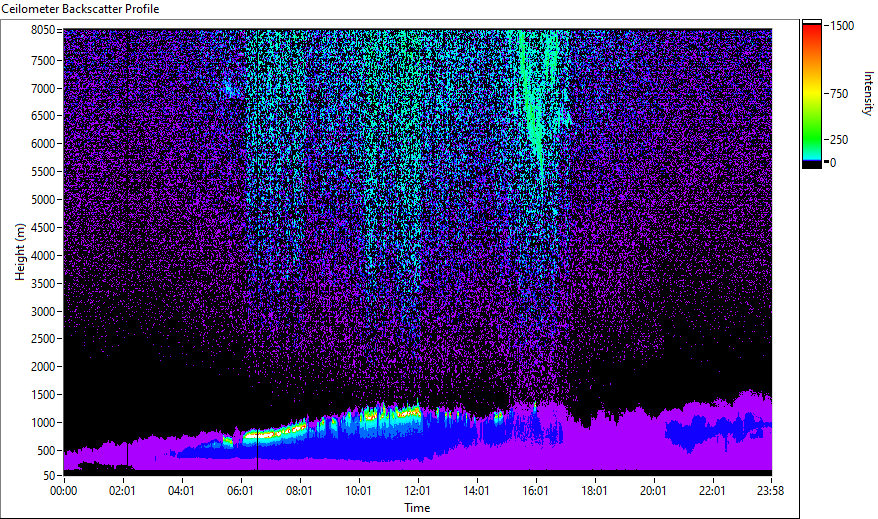This screenshot has width=878, height=519.
Task: Click the 3000 height axis value
Action: [43, 312]
